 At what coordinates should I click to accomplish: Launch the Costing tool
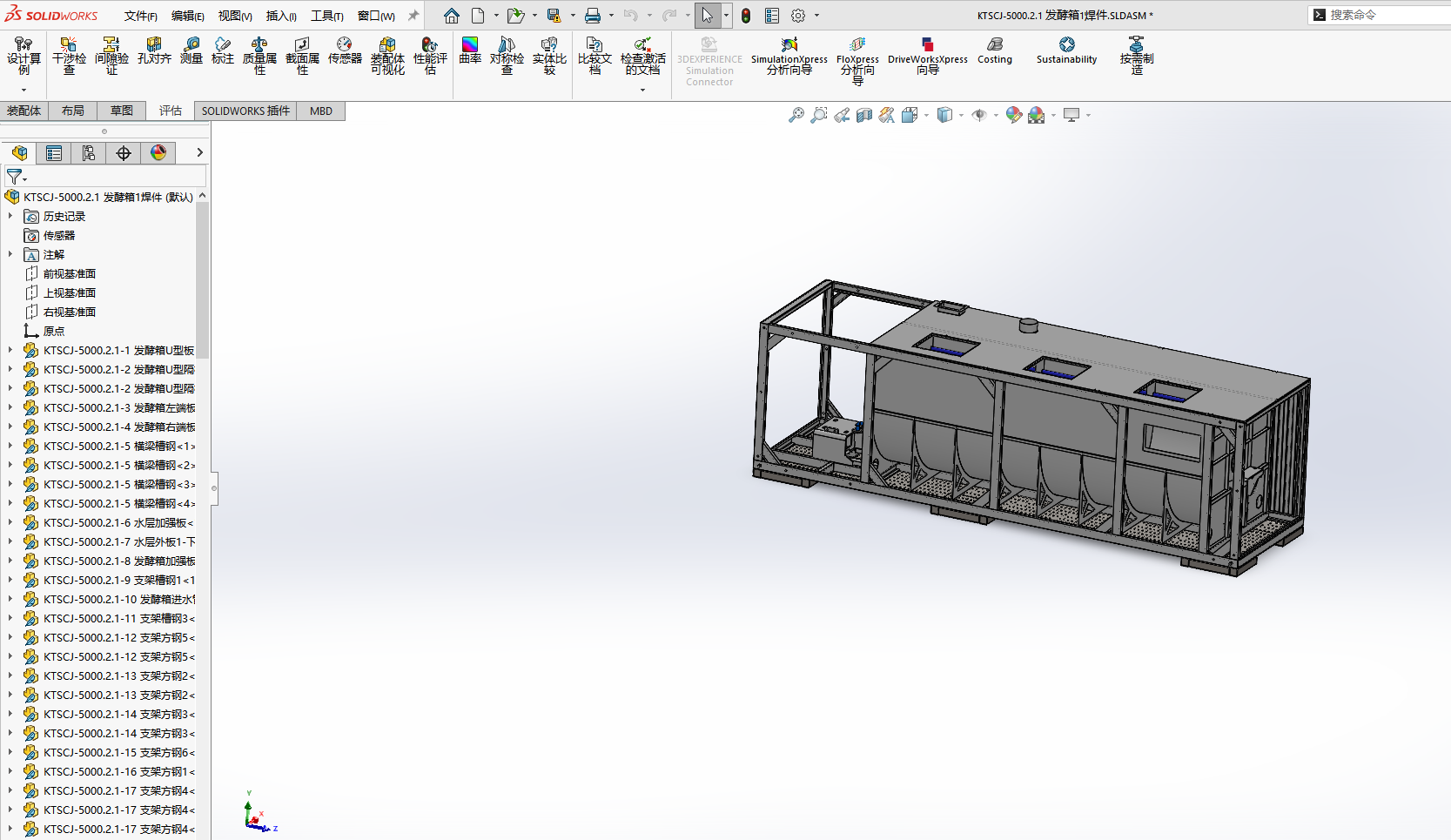(x=994, y=50)
